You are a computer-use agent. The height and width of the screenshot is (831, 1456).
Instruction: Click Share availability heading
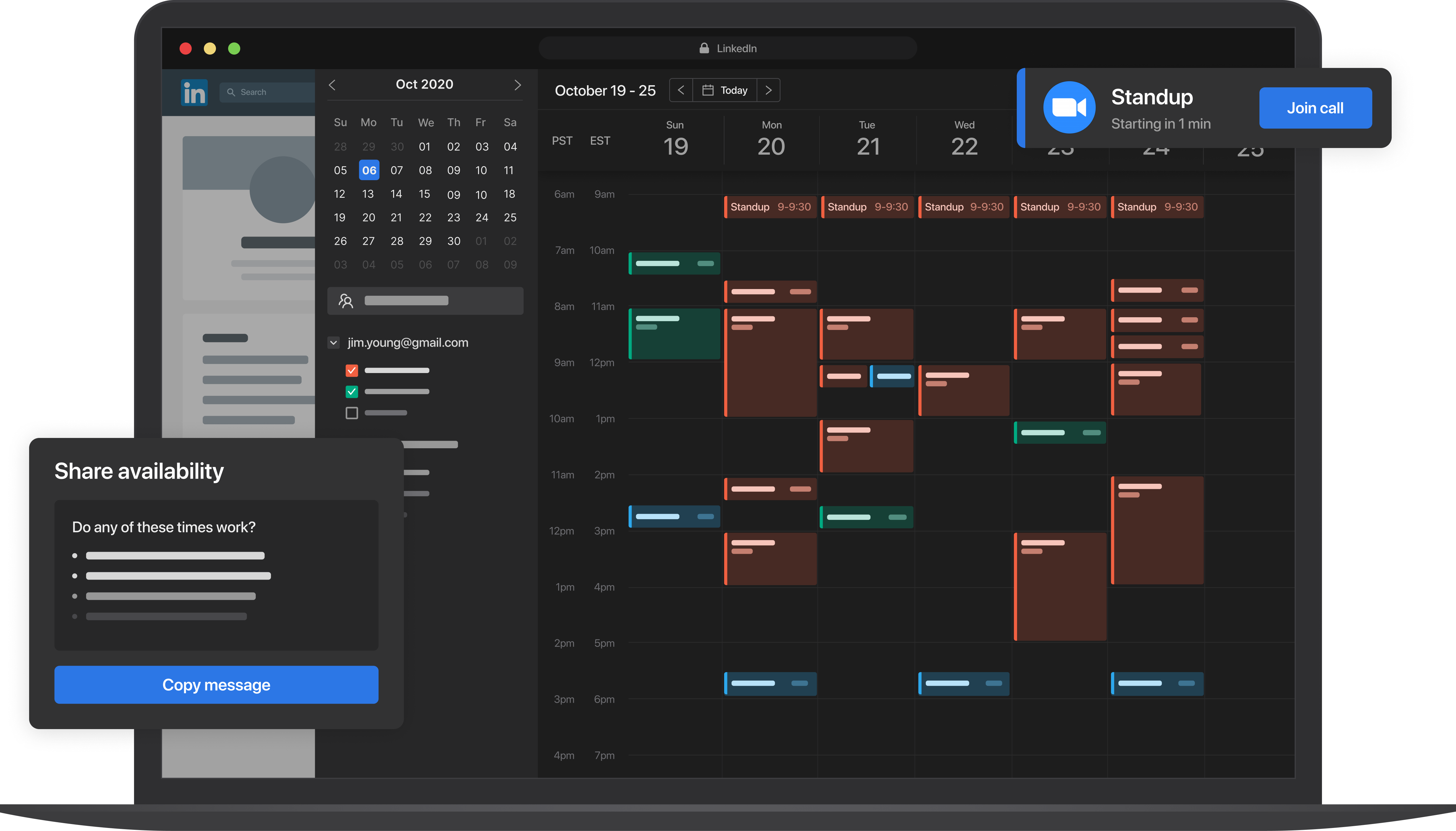click(139, 471)
